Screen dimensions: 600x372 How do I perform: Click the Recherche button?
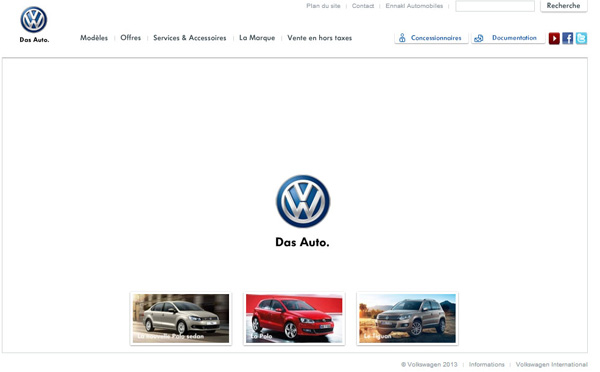pyautogui.click(x=564, y=6)
